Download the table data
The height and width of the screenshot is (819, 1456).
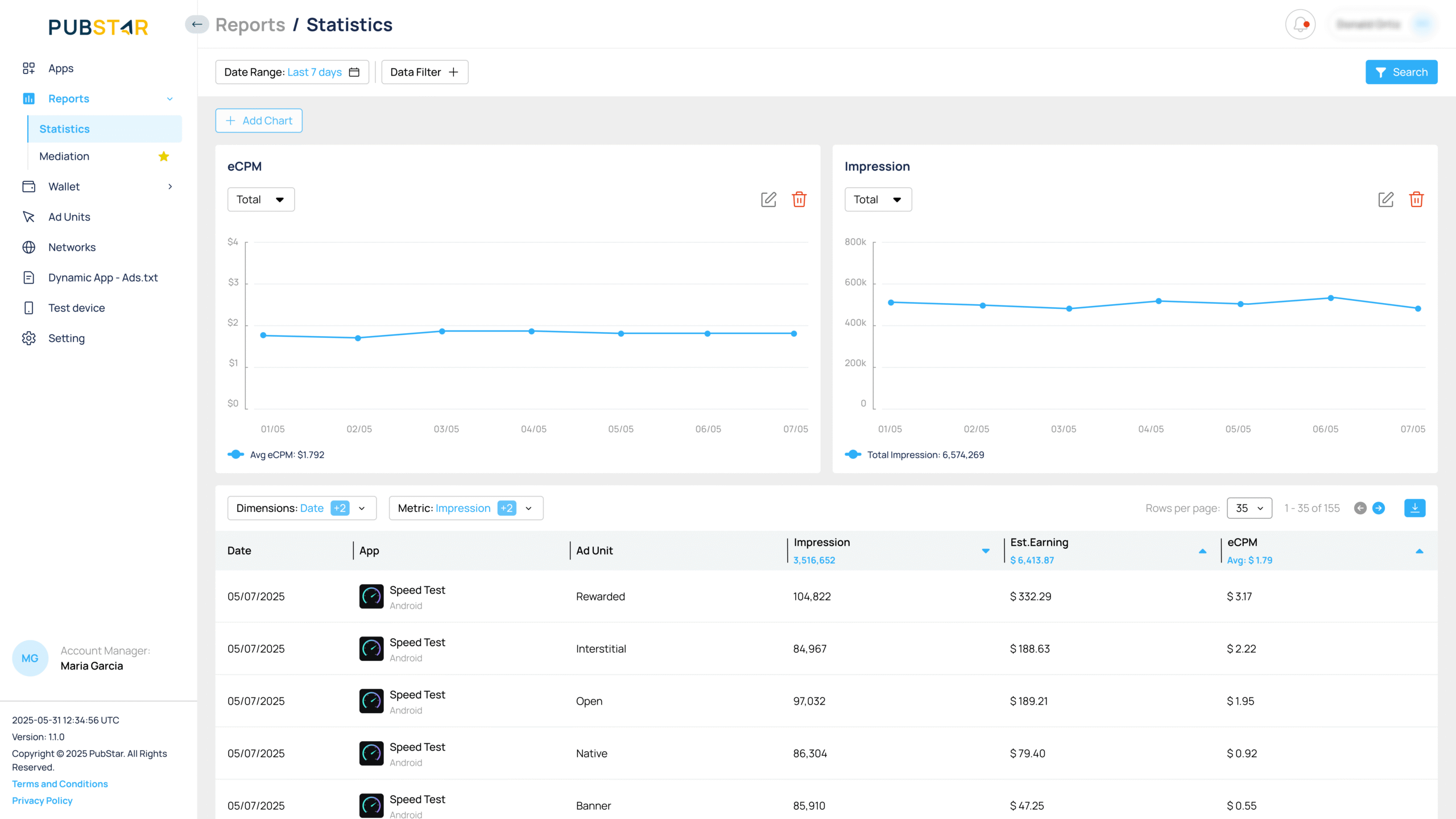pyautogui.click(x=1414, y=508)
